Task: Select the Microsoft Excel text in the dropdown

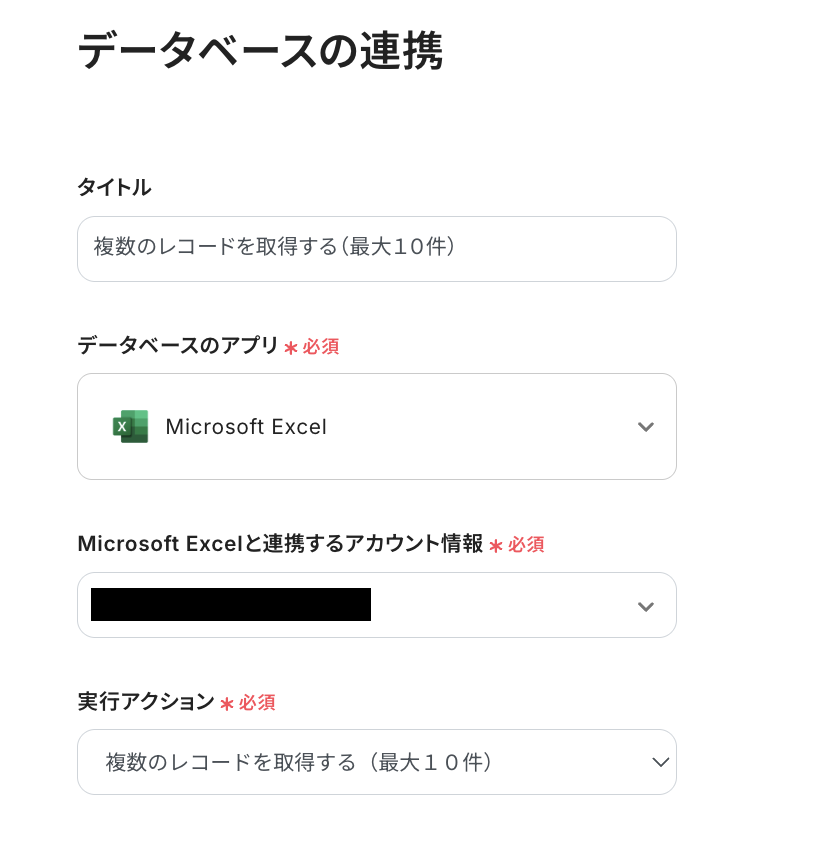Action: click(x=246, y=427)
